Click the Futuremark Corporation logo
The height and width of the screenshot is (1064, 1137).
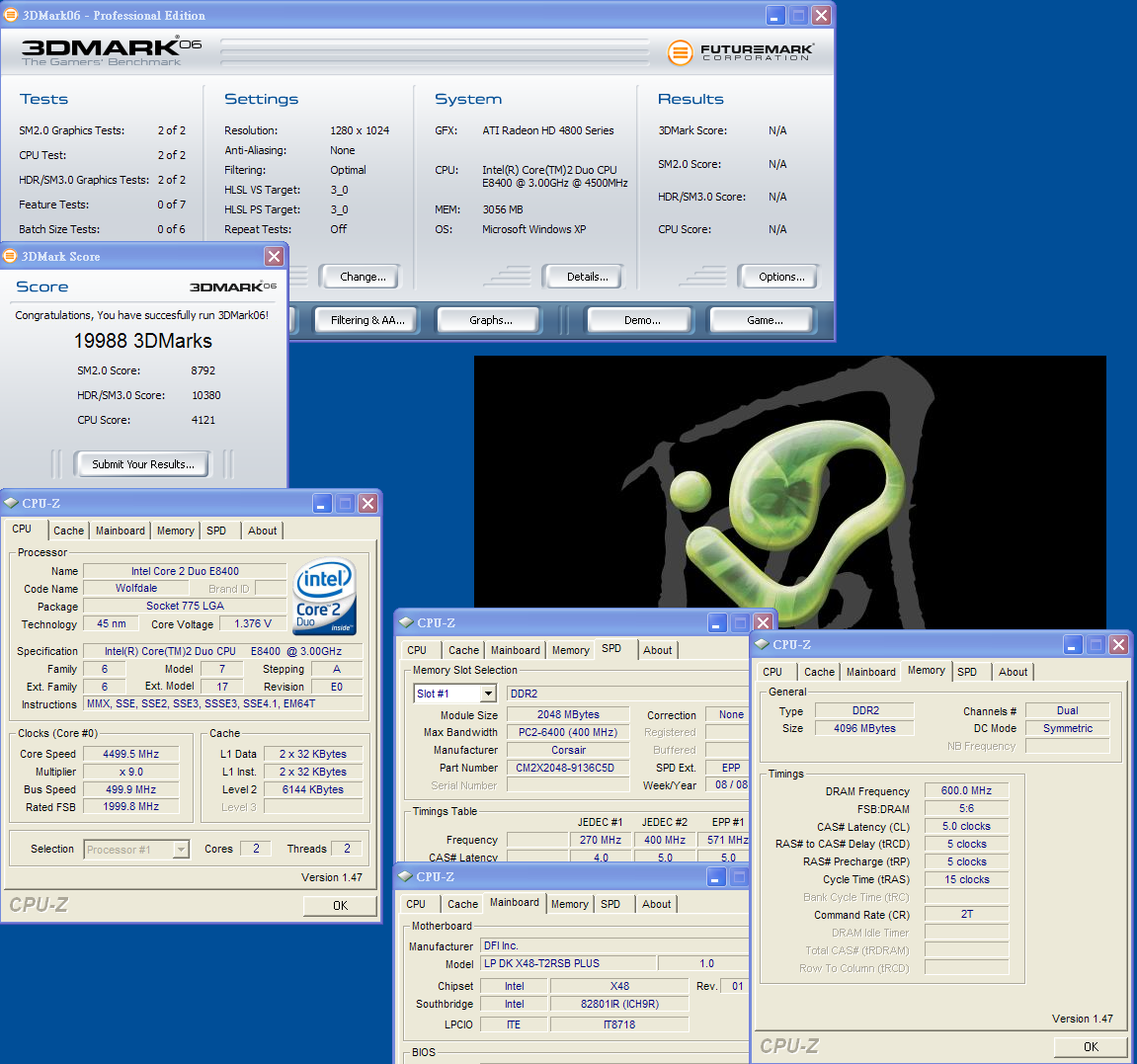[x=740, y=52]
